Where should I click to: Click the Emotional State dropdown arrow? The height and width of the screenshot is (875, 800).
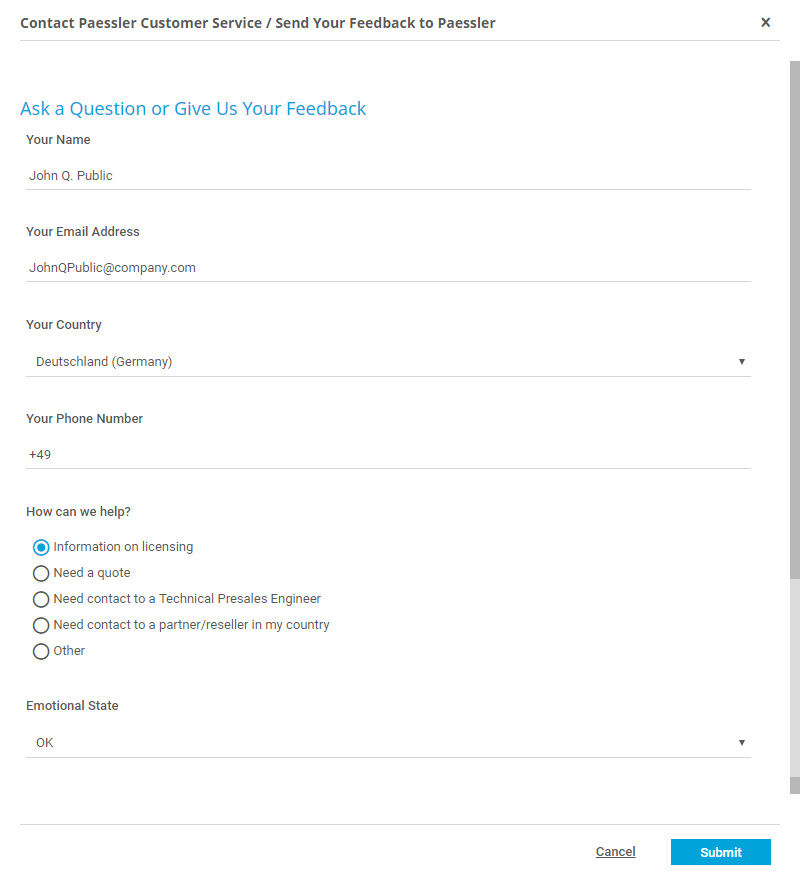click(x=742, y=742)
